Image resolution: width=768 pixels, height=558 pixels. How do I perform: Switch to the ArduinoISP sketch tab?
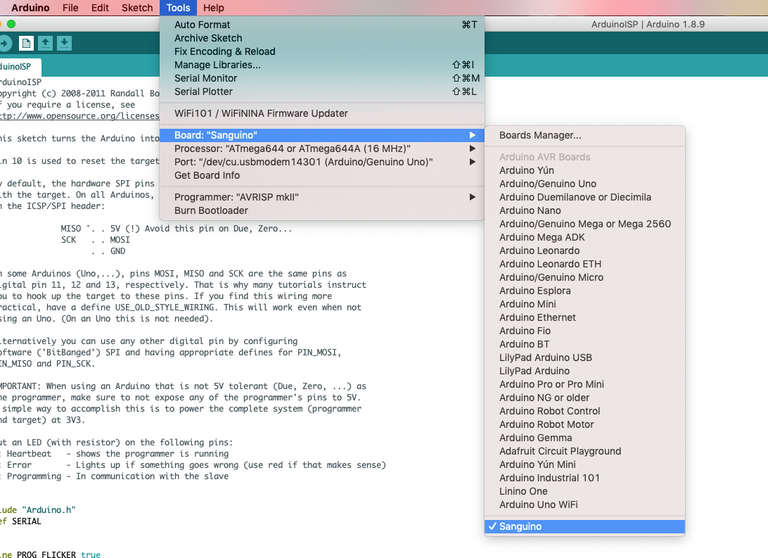click(20, 66)
